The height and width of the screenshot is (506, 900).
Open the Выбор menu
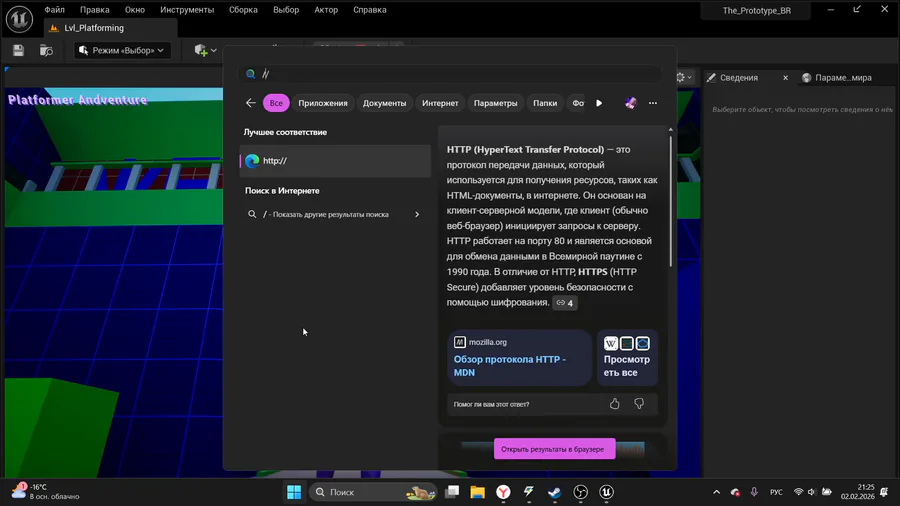[286, 10]
